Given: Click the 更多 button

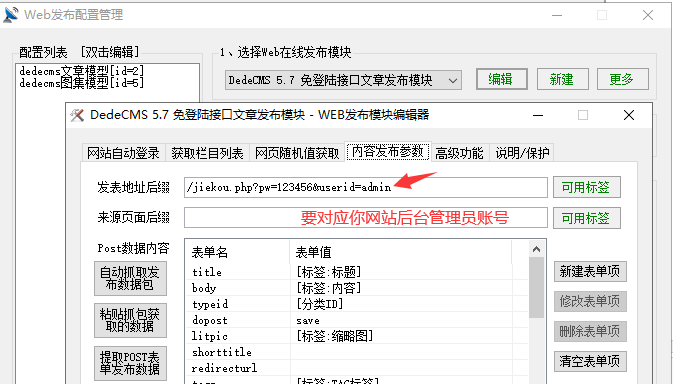Looking at the screenshot, I should pos(622,79).
